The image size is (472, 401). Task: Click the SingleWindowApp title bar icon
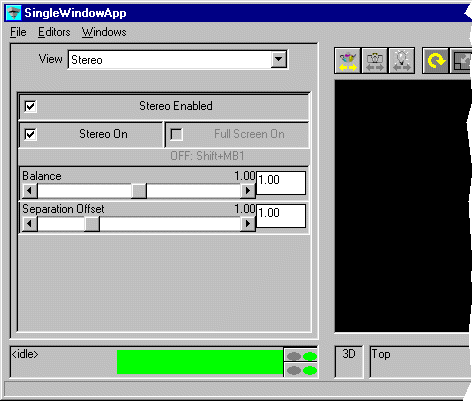tap(14, 13)
